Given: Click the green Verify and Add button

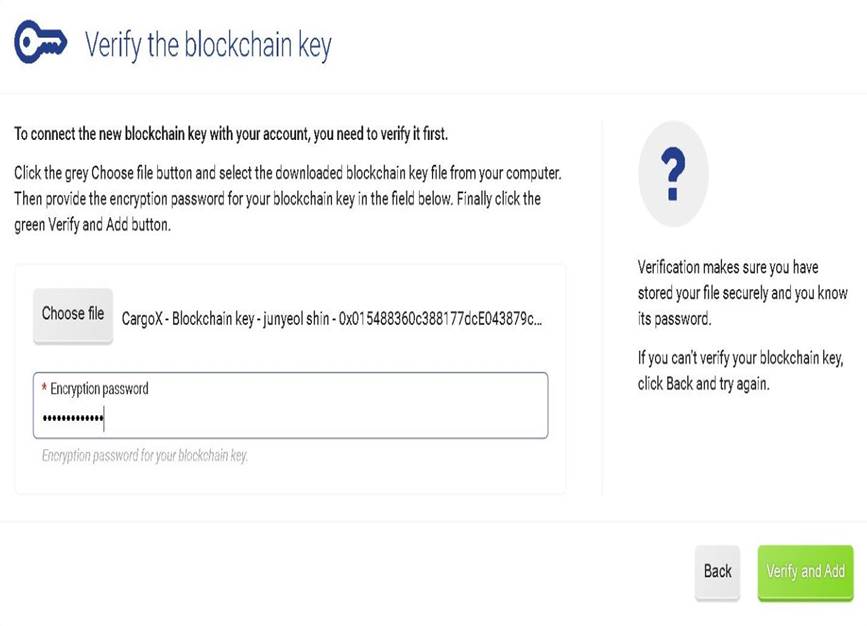Looking at the screenshot, I should tap(805, 572).
